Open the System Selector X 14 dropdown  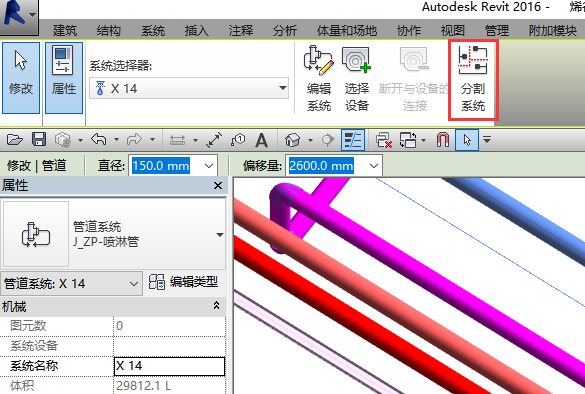(189, 88)
